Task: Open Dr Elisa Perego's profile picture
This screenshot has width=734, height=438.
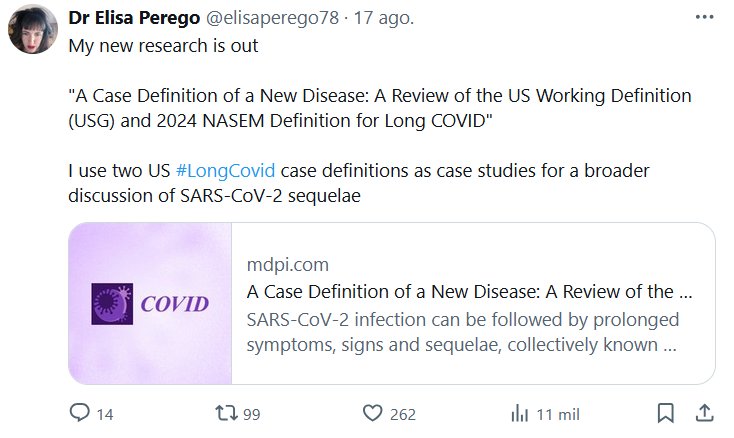Action: [x=32, y=29]
